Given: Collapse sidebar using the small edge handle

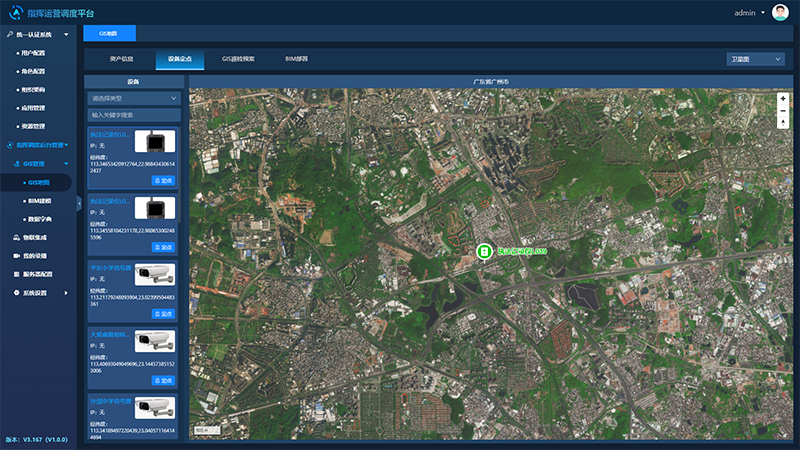Looking at the screenshot, I should [x=78, y=201].
